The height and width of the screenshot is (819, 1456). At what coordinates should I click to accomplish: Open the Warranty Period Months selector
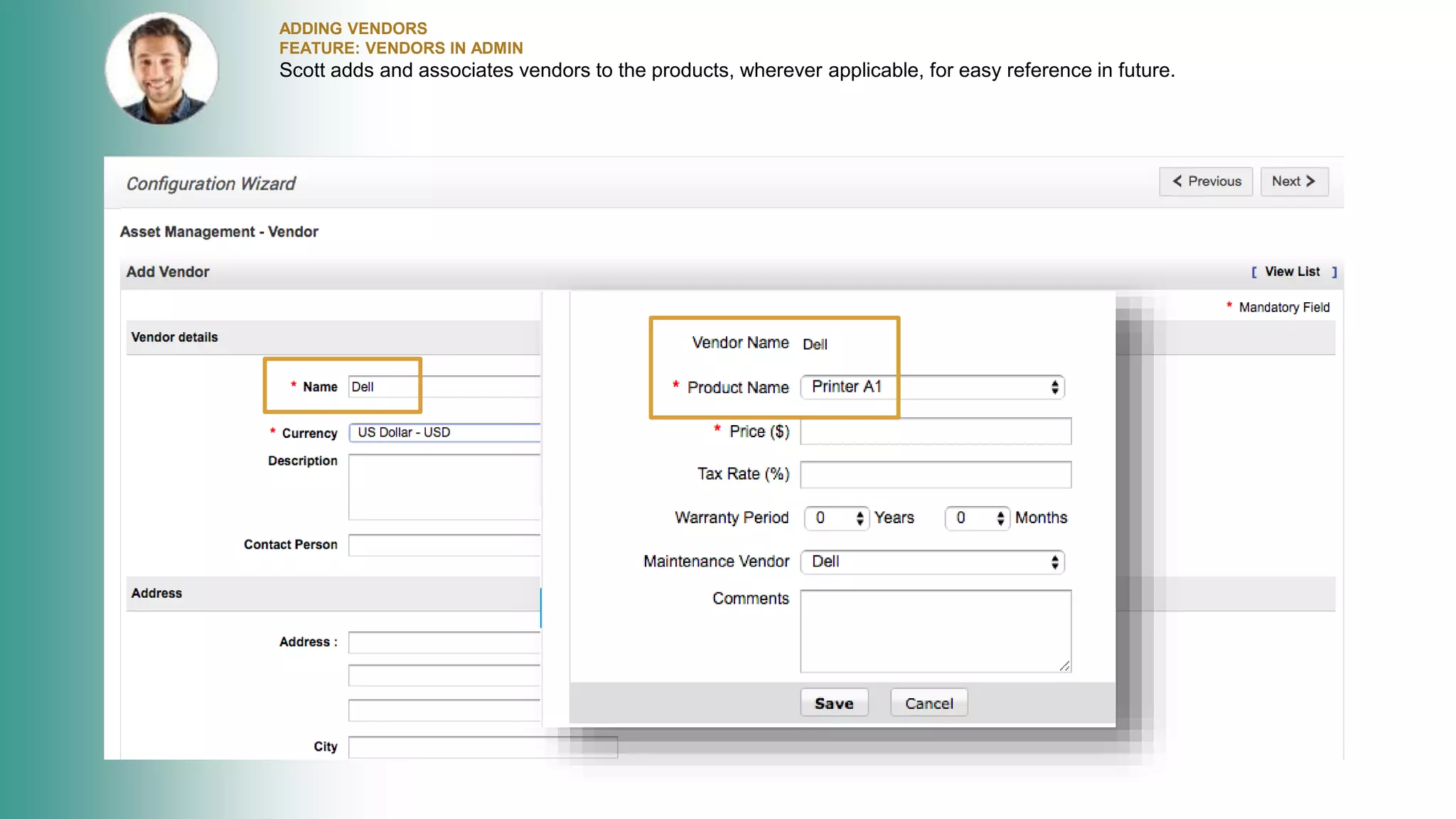point(977,518)
